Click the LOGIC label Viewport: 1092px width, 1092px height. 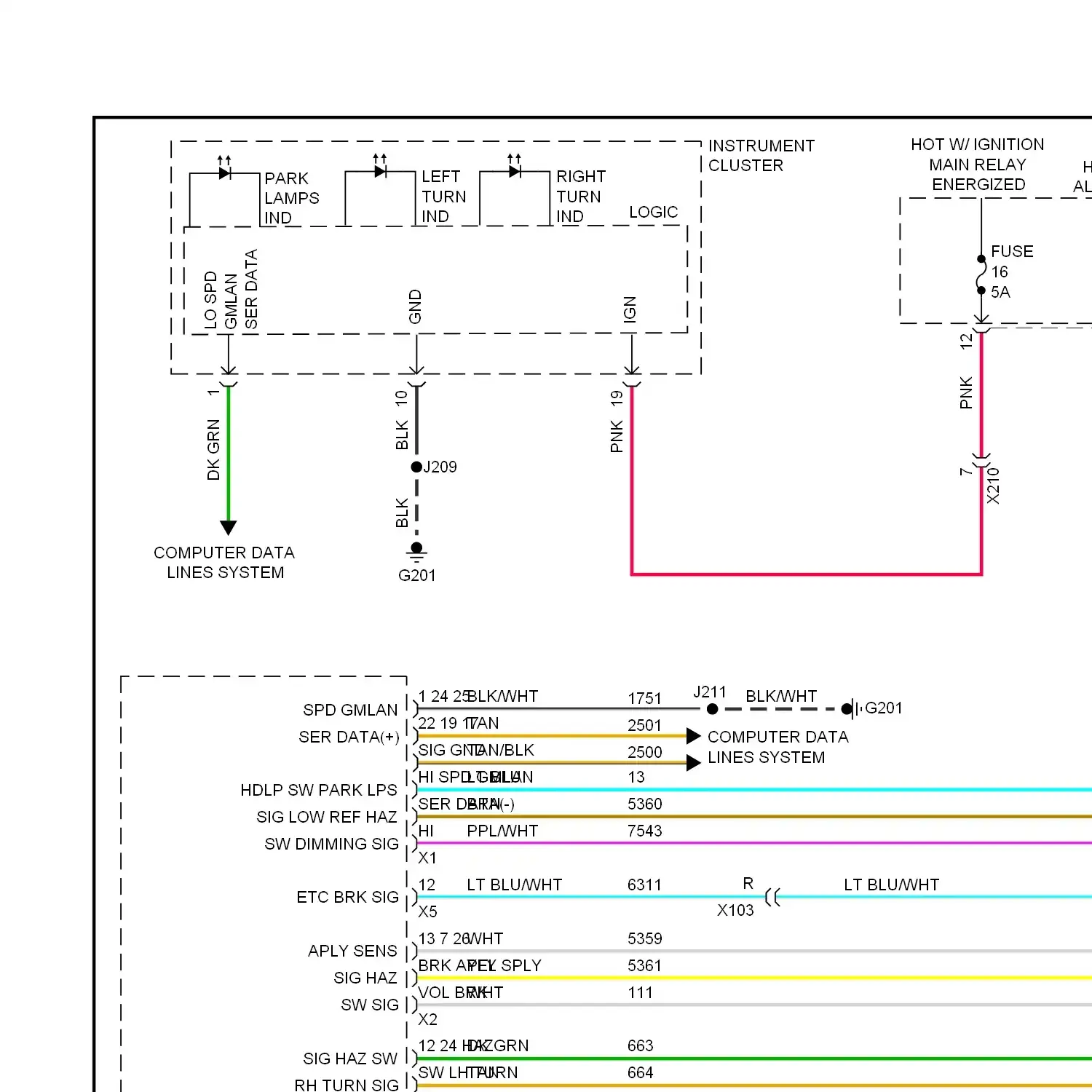(654, 212)
